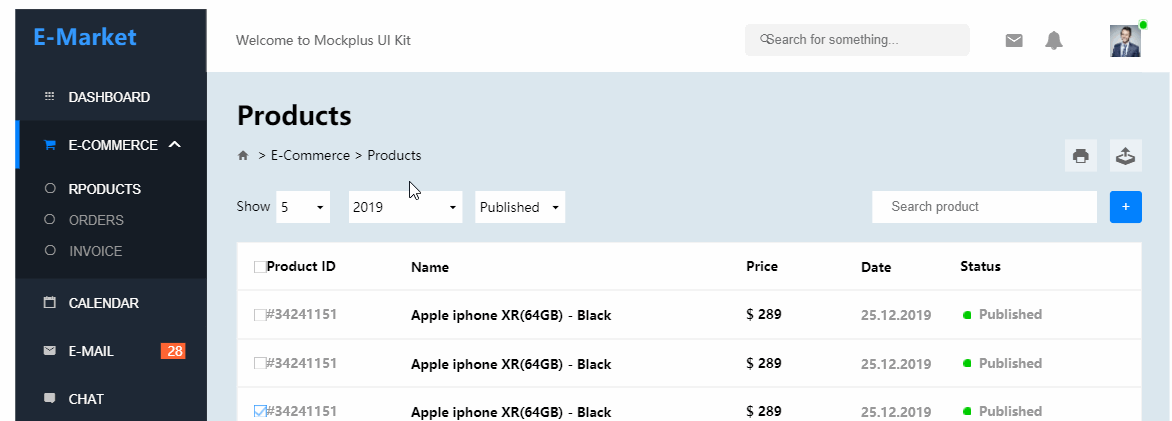Click the home icon in breadcrumb
Image resolution: width=1172 pixels, height=421 pixels.
(243, 156)
